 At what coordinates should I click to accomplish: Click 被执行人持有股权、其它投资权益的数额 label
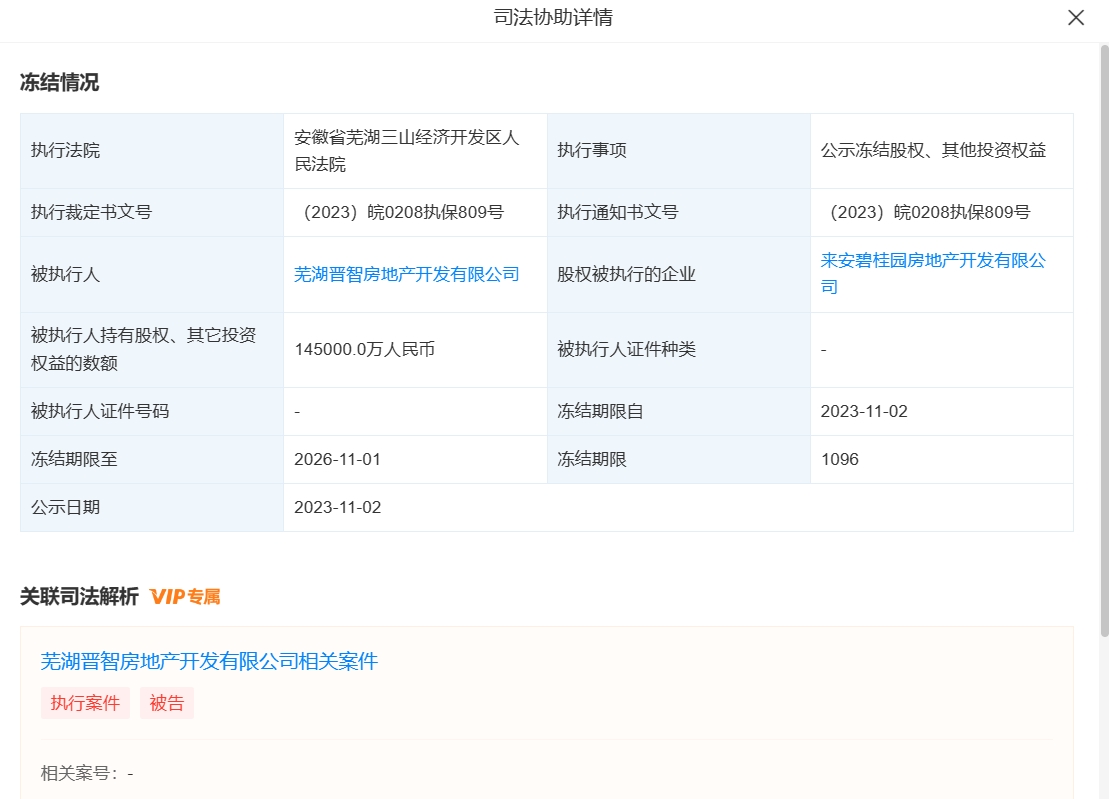pos(144,349)
